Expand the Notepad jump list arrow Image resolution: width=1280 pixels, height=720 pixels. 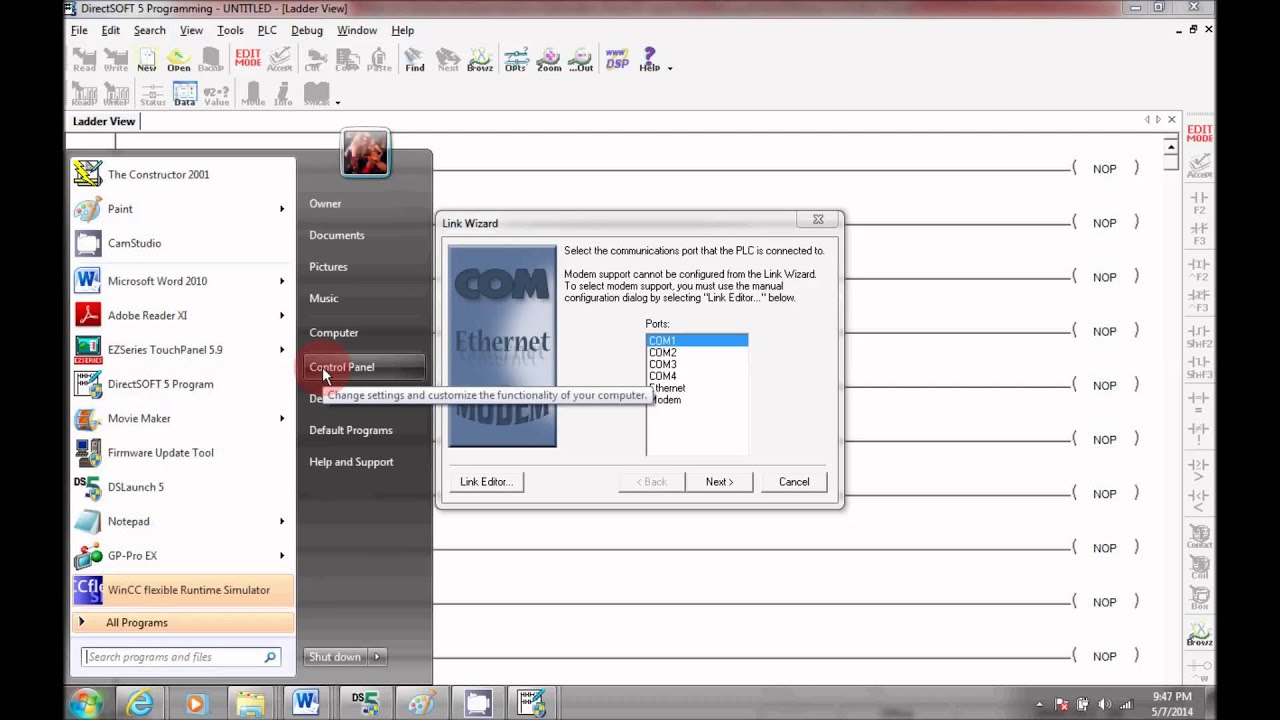point(282,521)
